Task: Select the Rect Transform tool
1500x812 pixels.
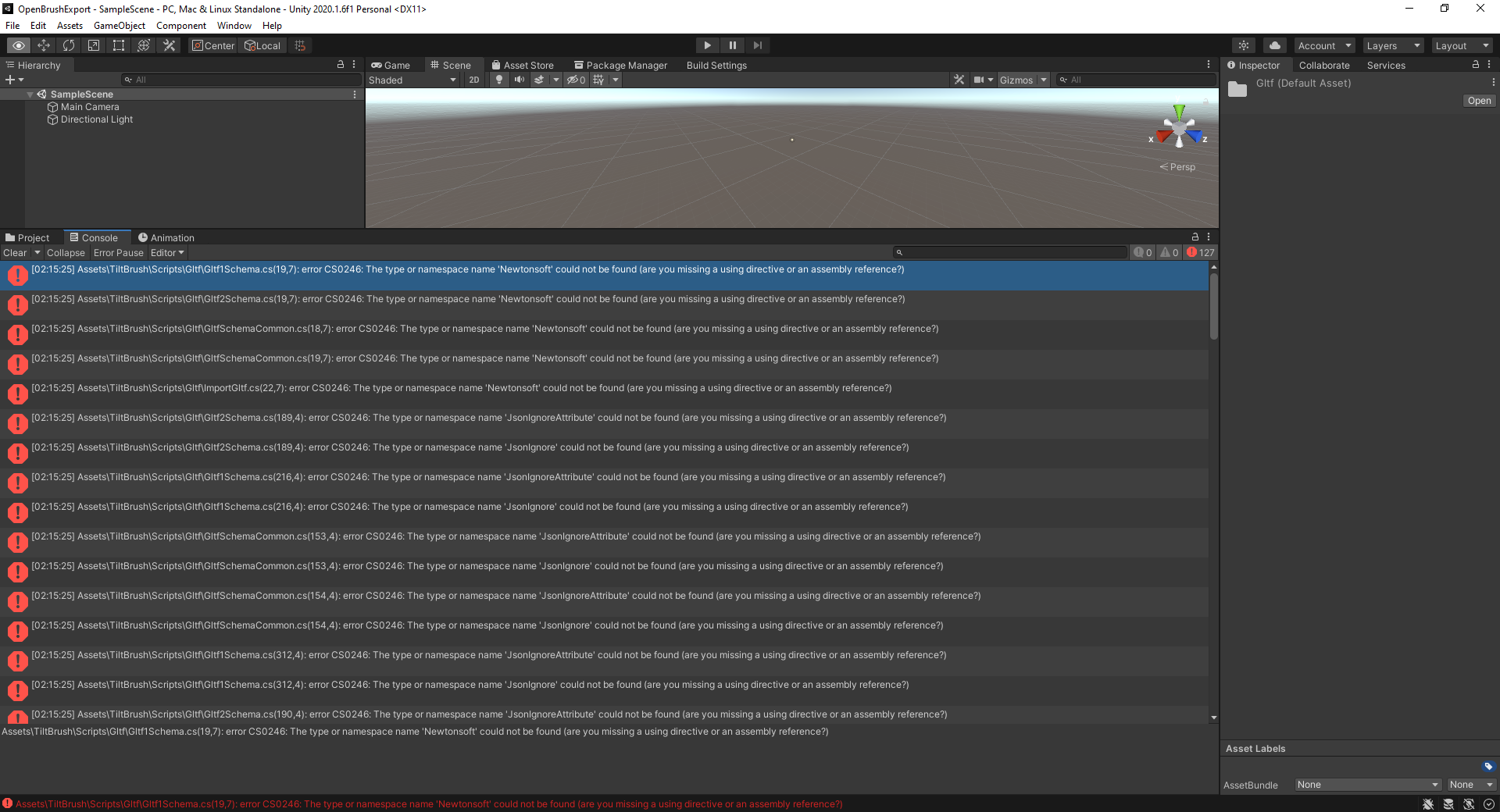Action: click(118, 45)
